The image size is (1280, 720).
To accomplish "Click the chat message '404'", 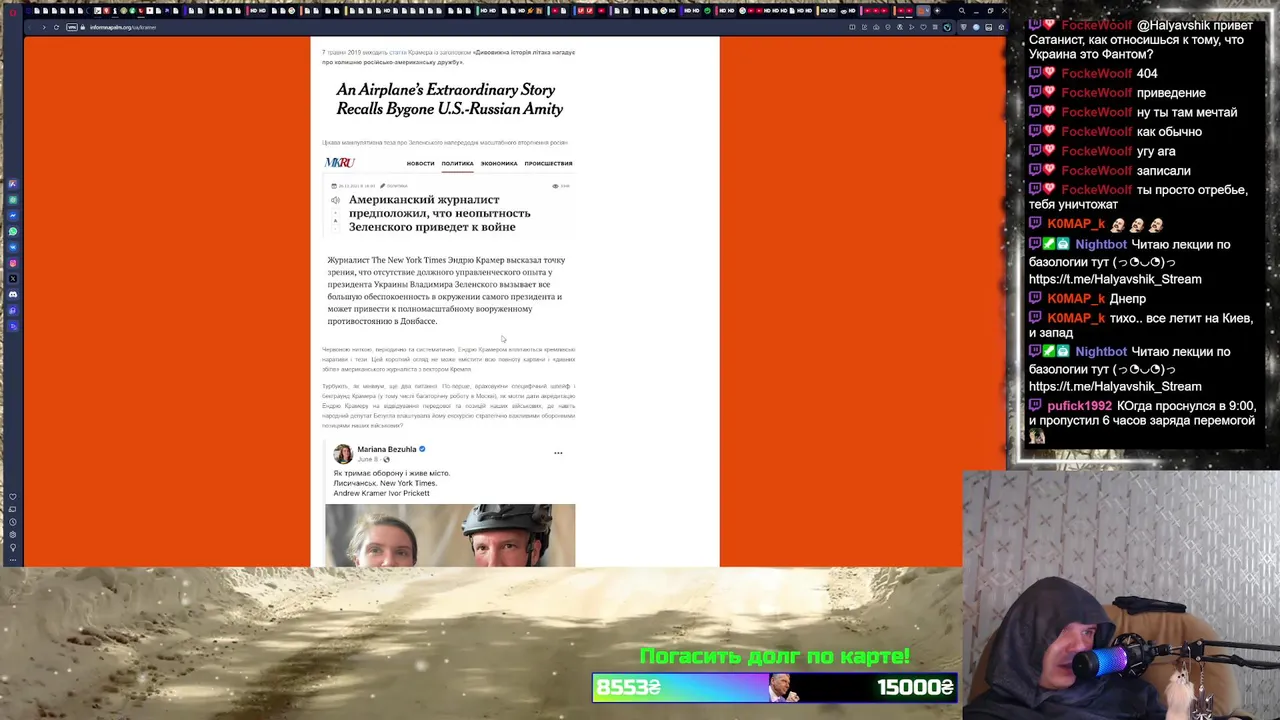I will pyautogui.click(x=1147, y=73).
